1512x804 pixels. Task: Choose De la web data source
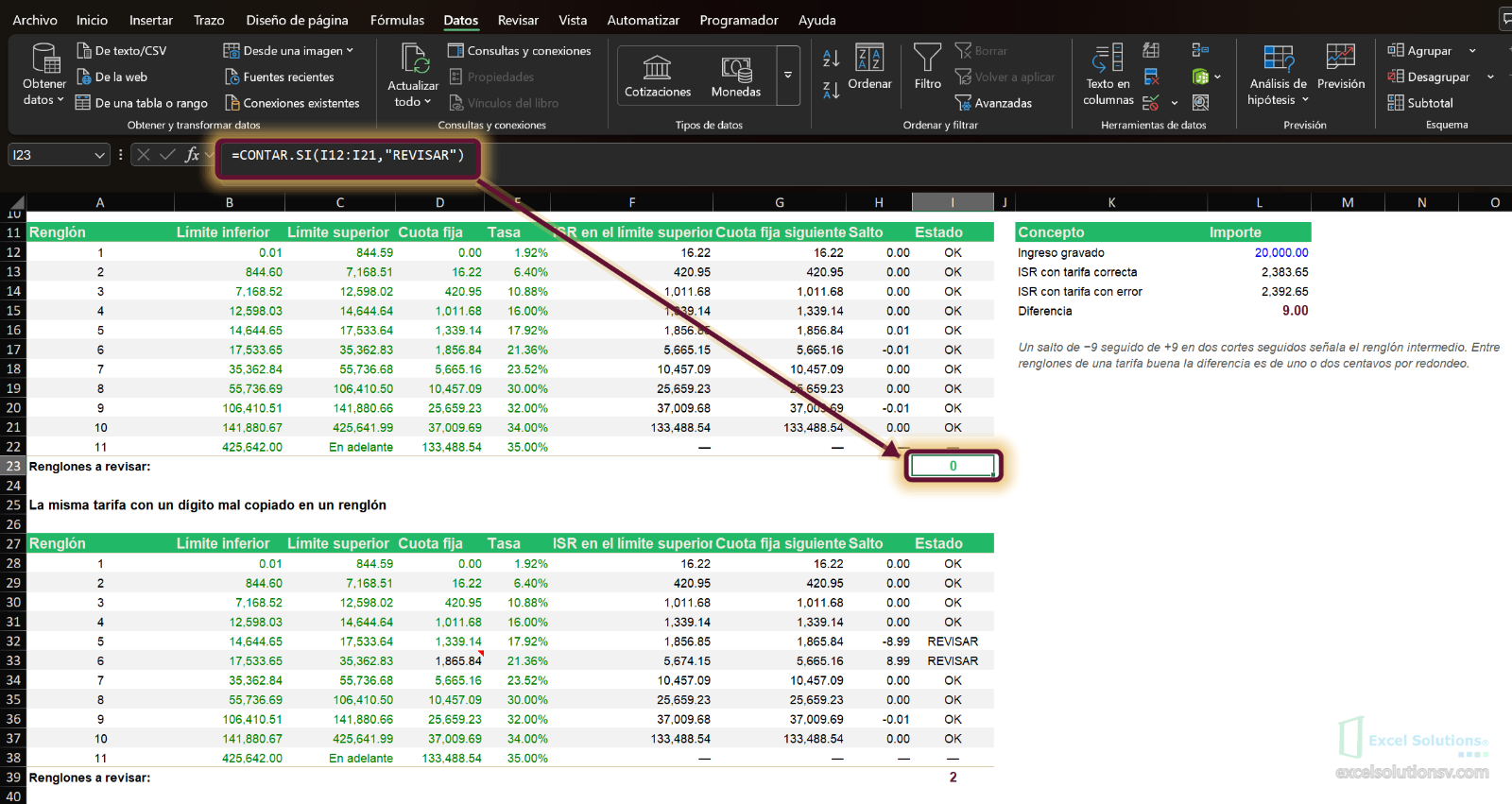[112, 77]
